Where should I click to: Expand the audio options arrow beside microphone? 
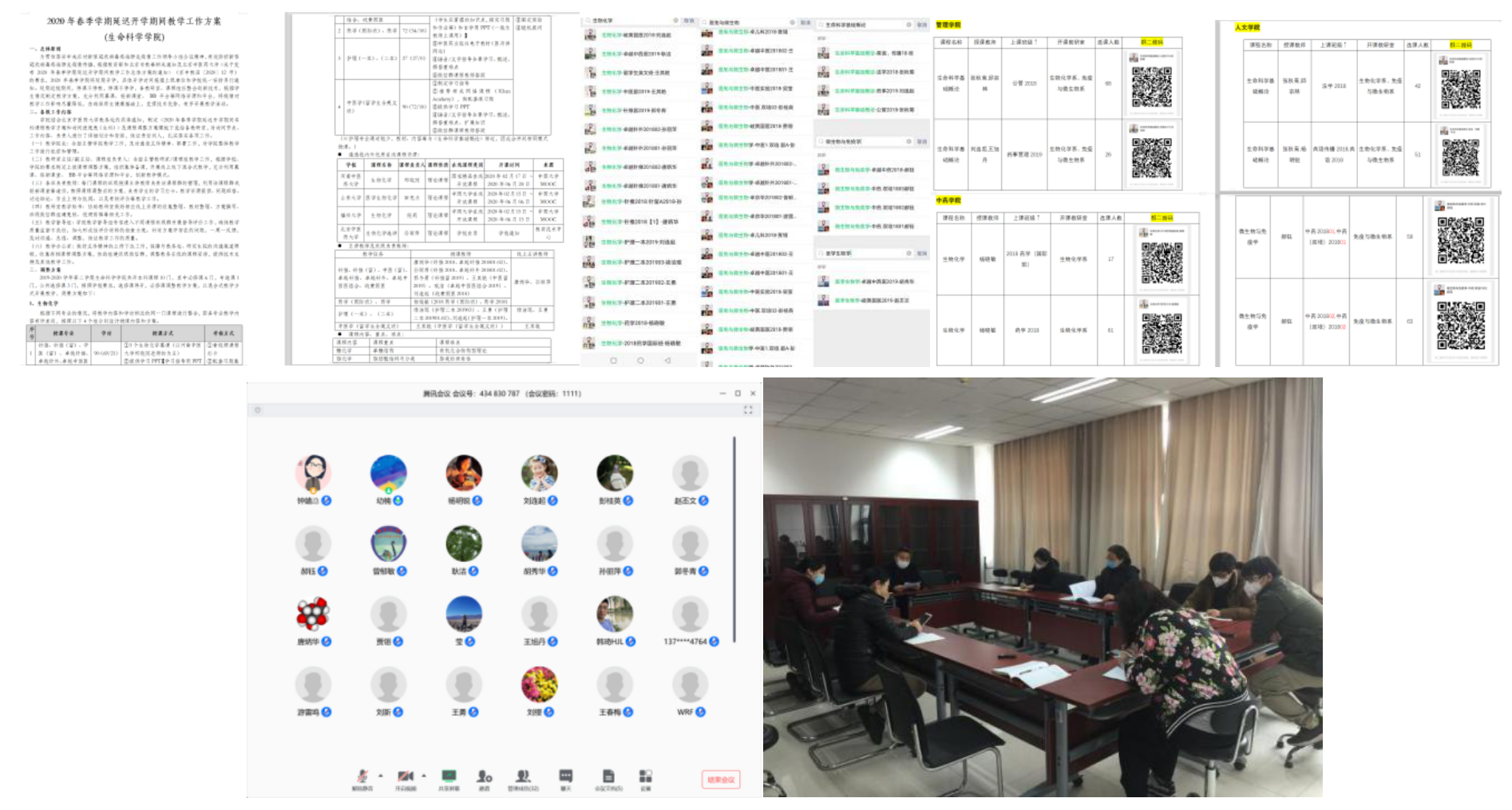click(x=380, y=775)
